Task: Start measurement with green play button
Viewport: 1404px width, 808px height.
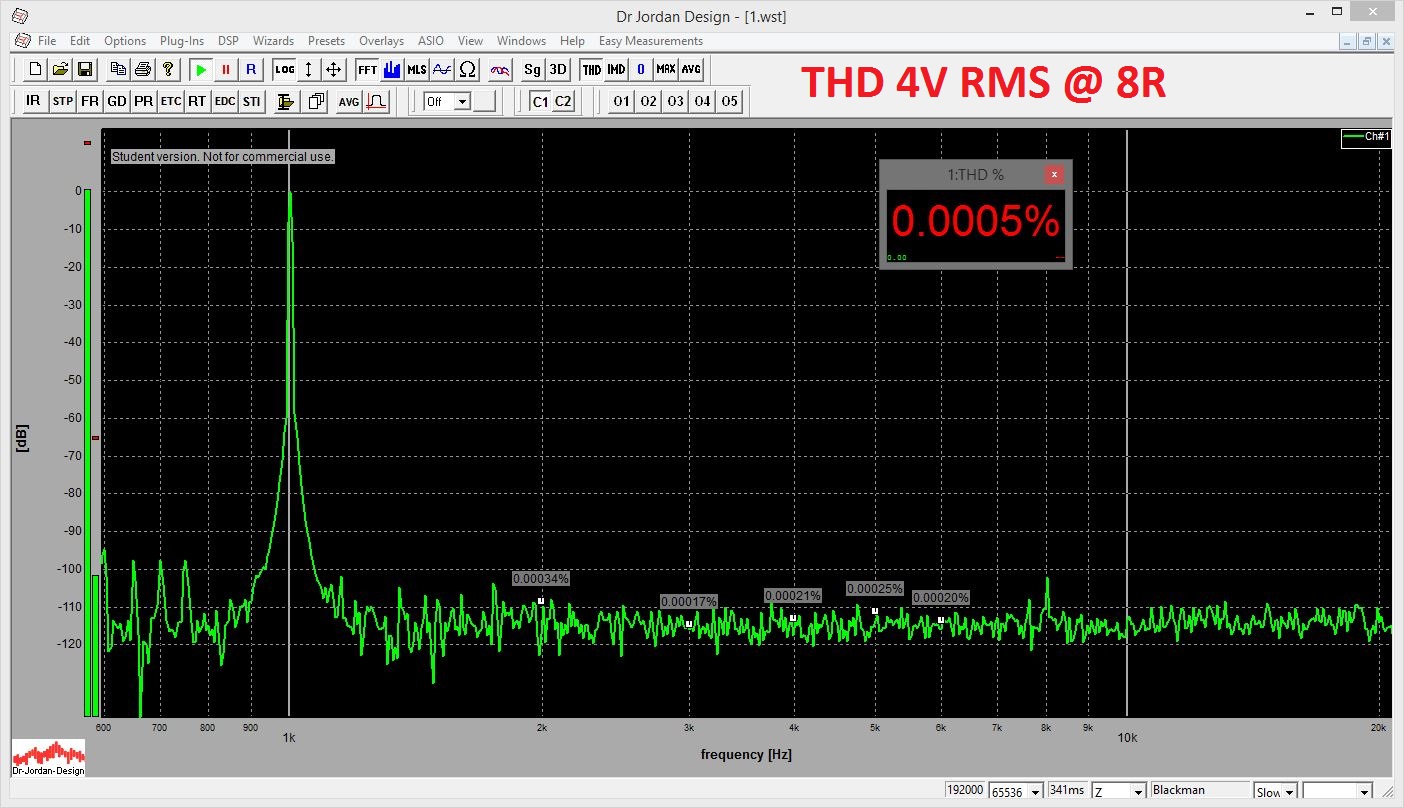Action: coord(201,69)
